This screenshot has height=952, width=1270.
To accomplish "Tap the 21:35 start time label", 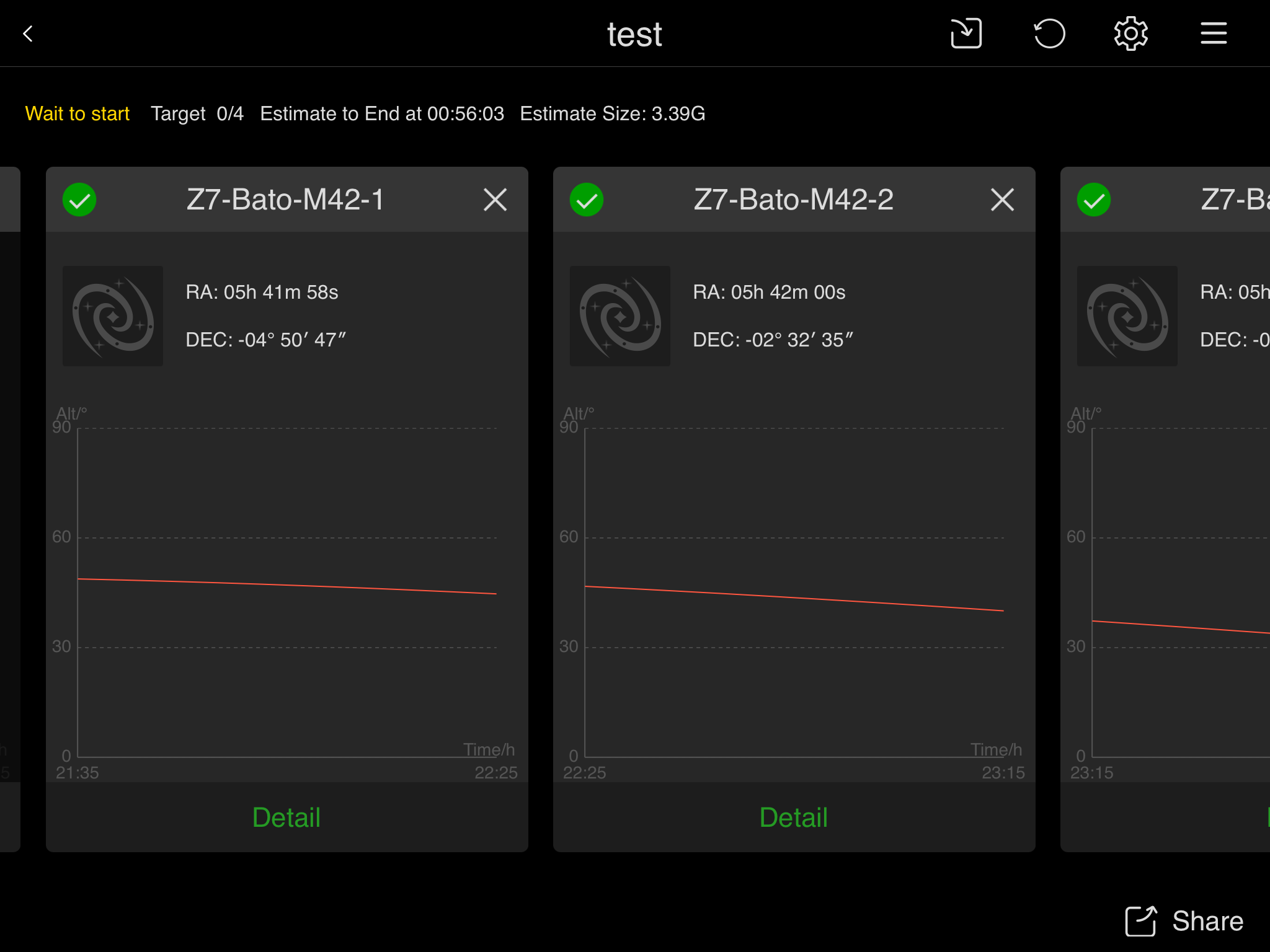I will [x=78, y=773].
